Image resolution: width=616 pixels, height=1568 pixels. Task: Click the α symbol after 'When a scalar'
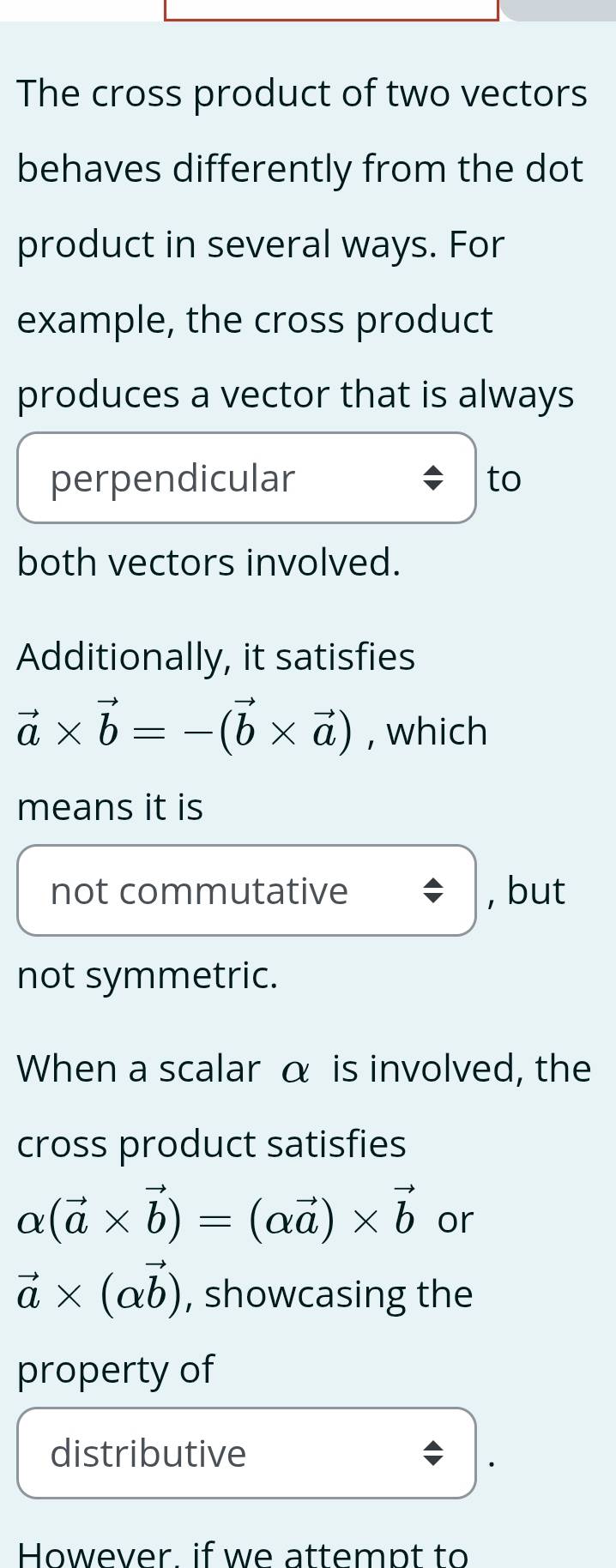tap(295, 1070)
